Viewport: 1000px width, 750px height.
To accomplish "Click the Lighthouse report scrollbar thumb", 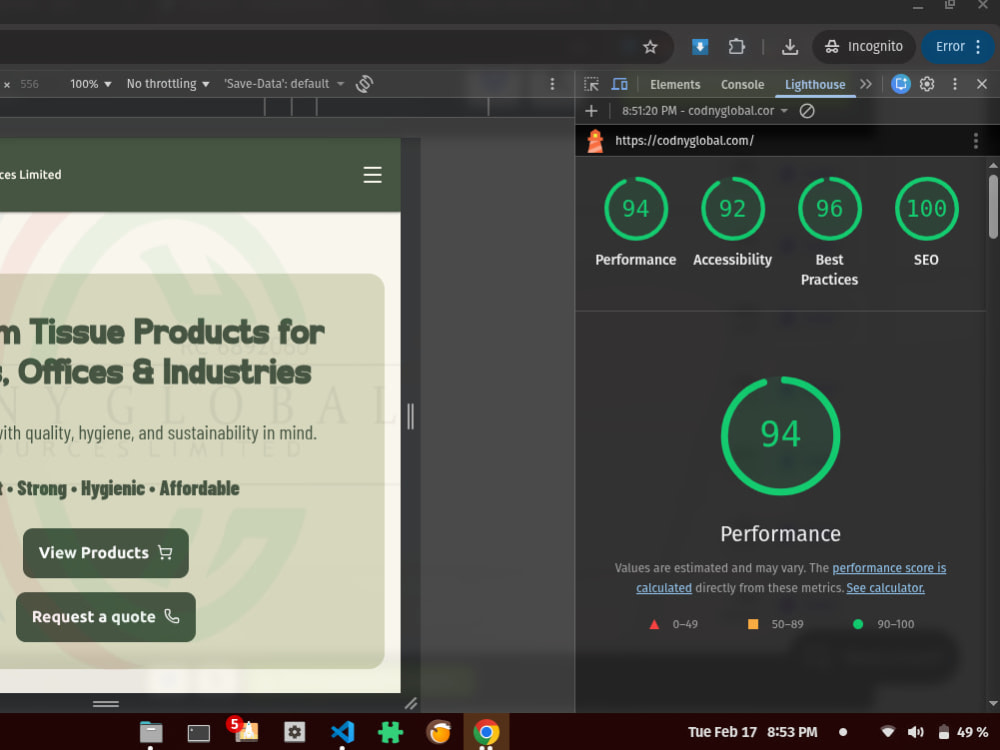I will (993, 207).
